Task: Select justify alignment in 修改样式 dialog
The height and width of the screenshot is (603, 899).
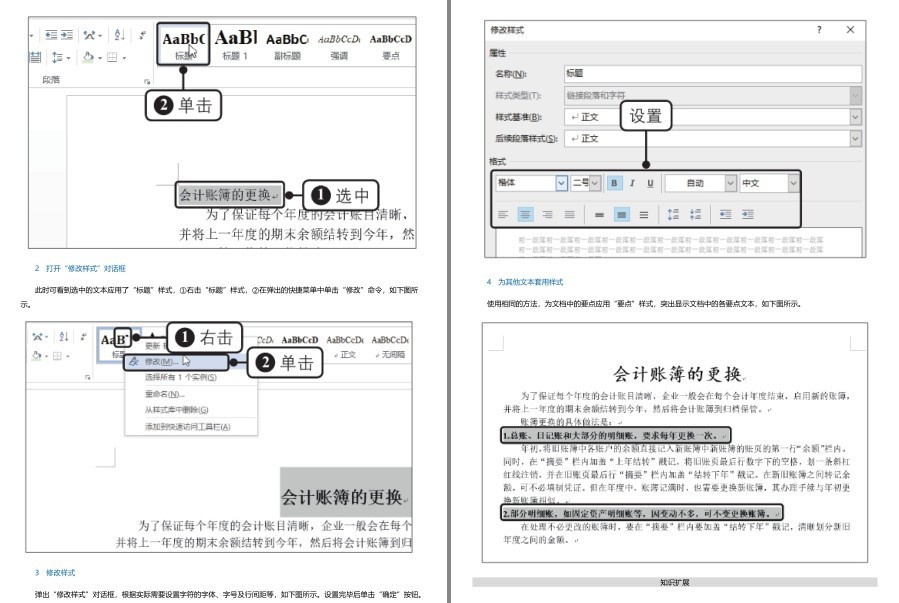Action: coord(569,214)
